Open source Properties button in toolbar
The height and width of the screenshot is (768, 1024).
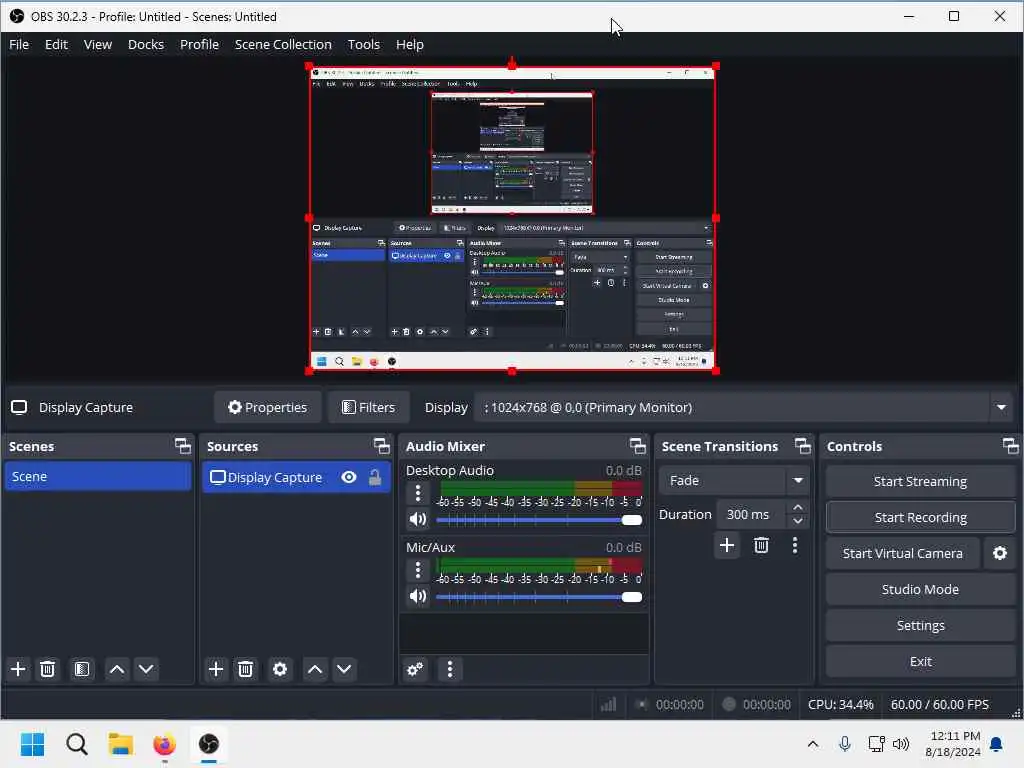click(x=268, y=407)
